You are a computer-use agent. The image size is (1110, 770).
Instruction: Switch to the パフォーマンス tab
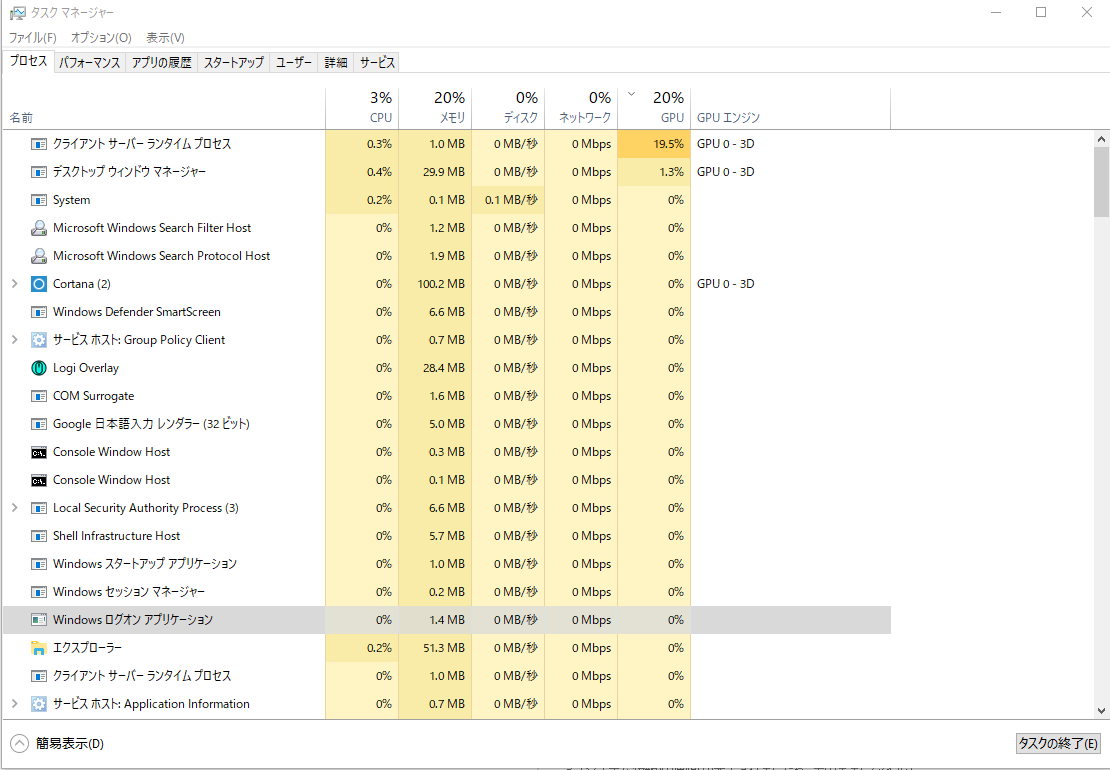click(89, 62)
